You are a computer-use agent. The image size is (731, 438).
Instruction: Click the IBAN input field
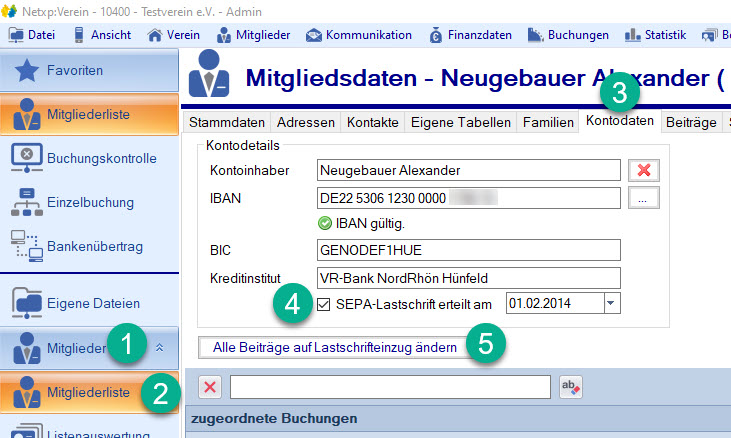tap(469, 198)
